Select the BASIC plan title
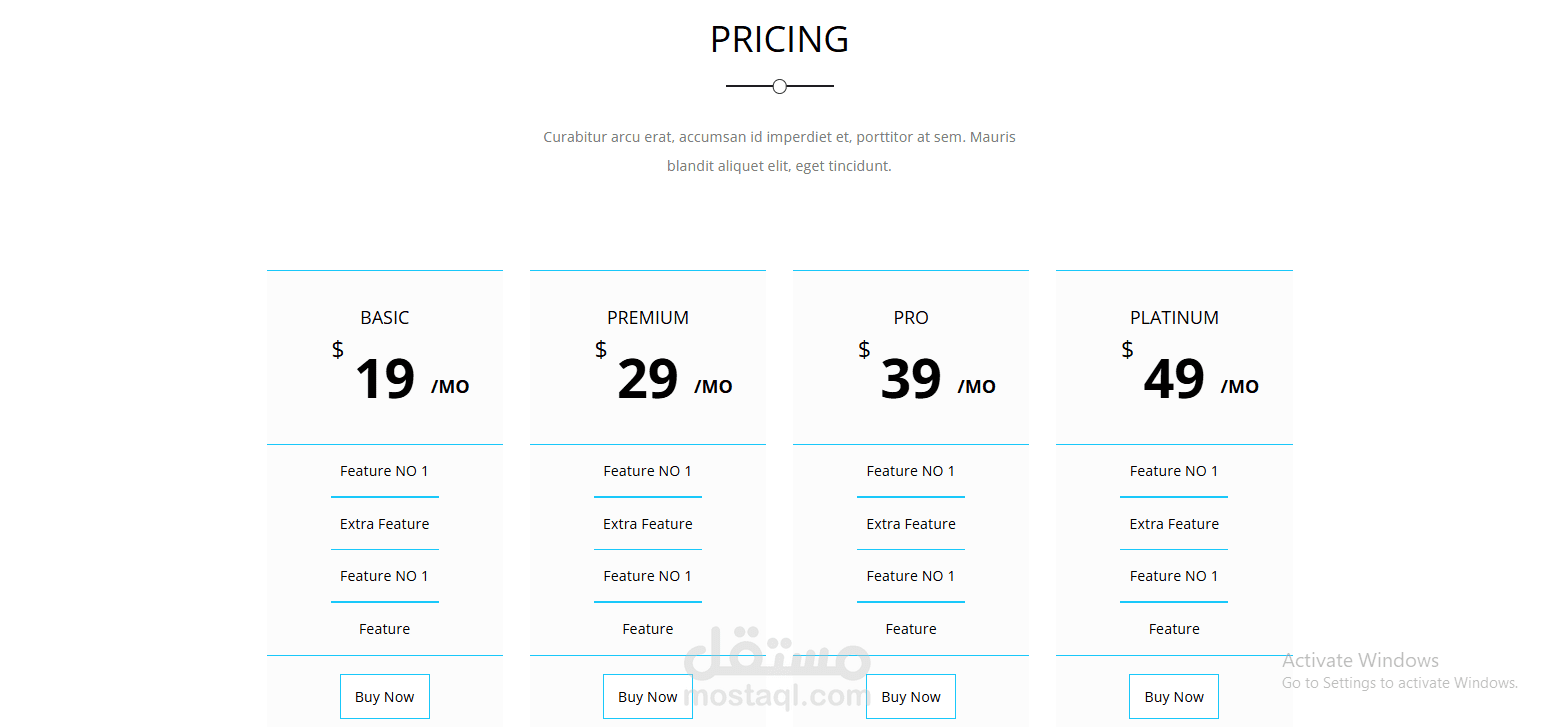Viewport: 1555px width, 727px height. 385,318
